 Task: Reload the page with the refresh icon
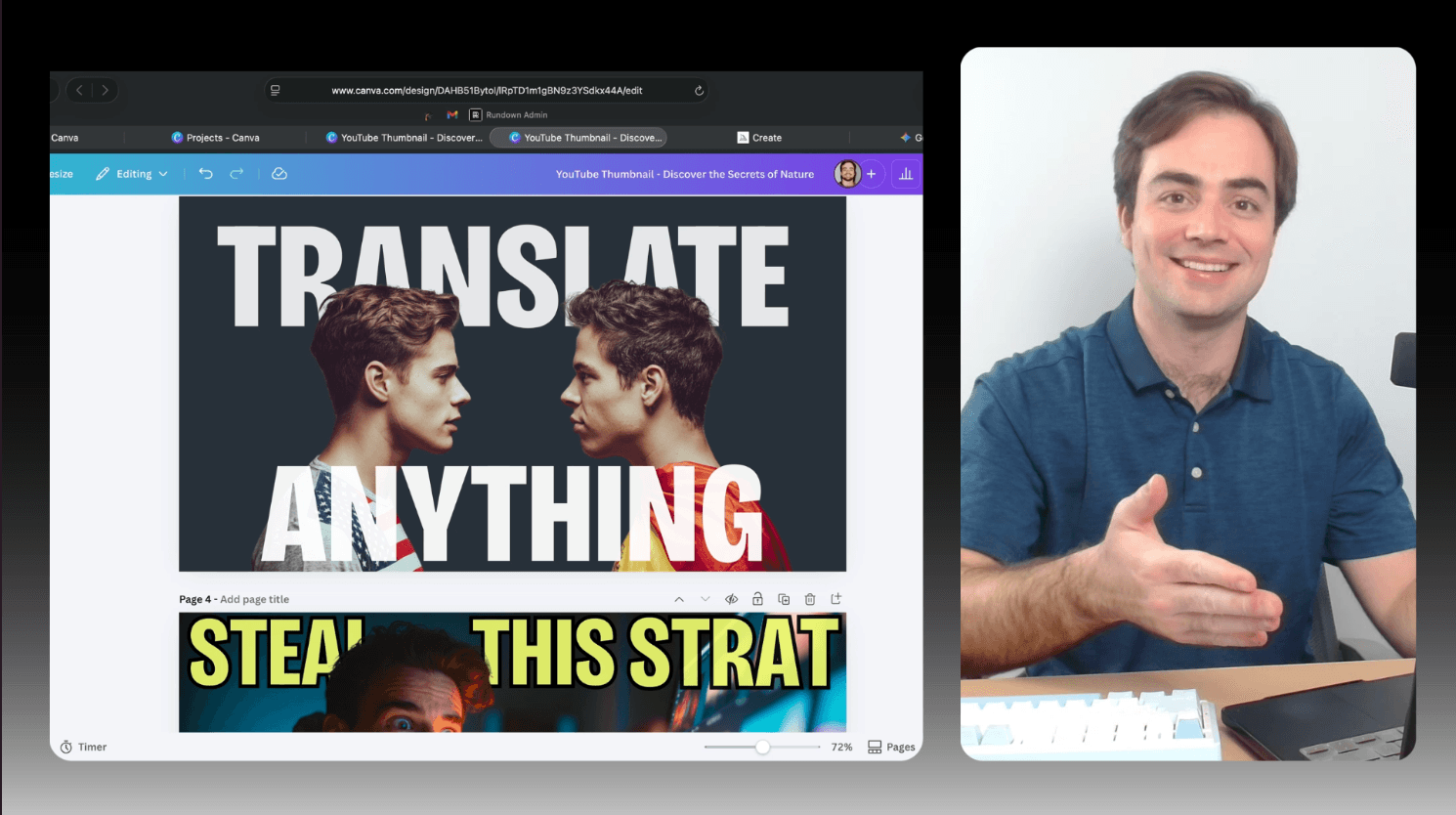[x=698, y=90]
